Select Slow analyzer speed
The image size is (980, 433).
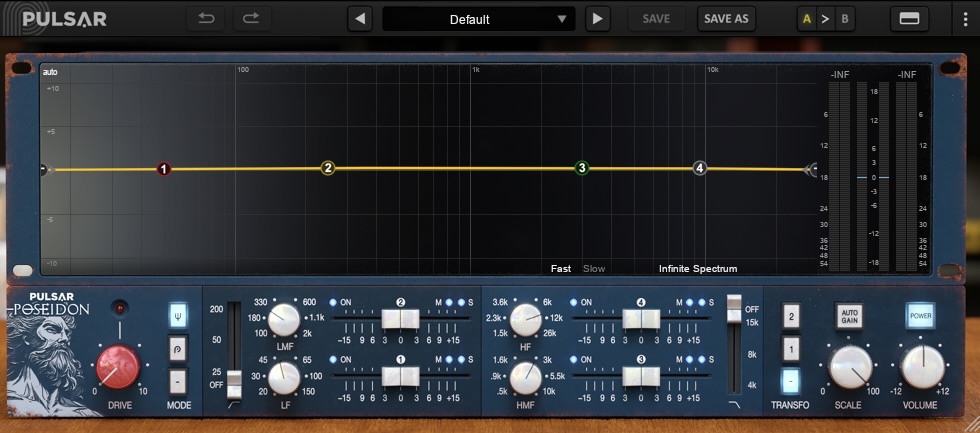point(594,268)
